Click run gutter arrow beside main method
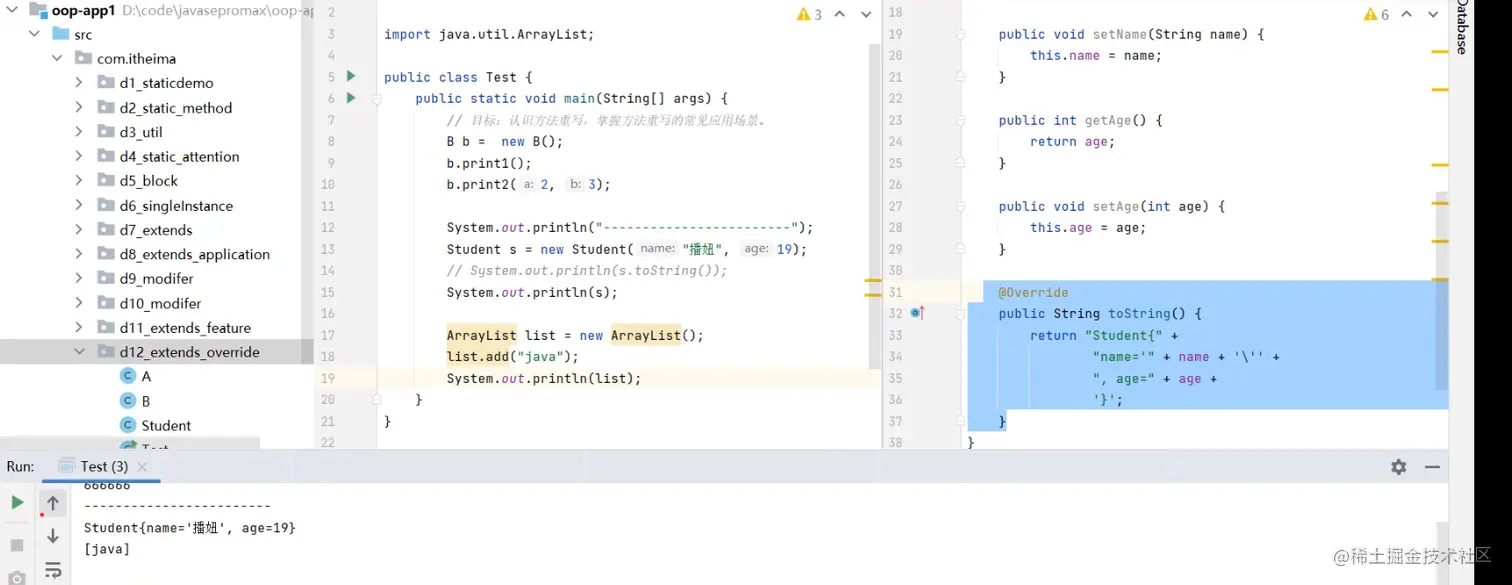 (350, 98)
